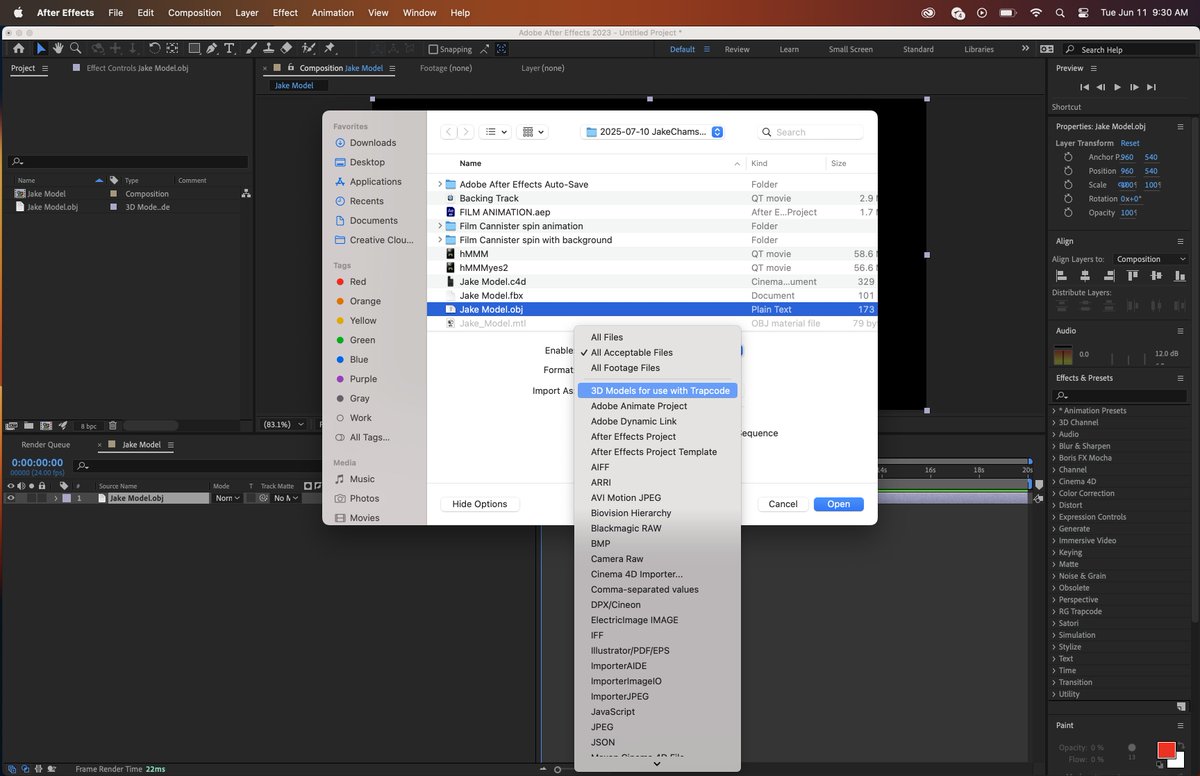Expand RG Trapcode effects category
The width and height of the screenshot is (1200, 776).
click(x=1054, y=611)
